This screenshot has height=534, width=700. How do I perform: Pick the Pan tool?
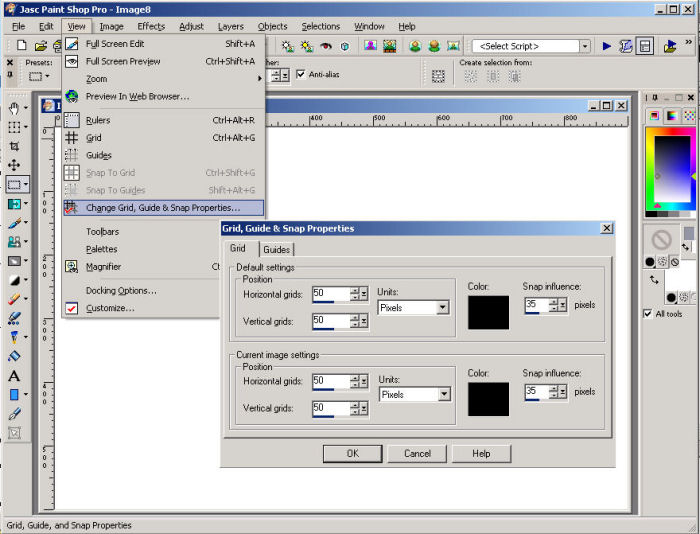pos(14,108)
